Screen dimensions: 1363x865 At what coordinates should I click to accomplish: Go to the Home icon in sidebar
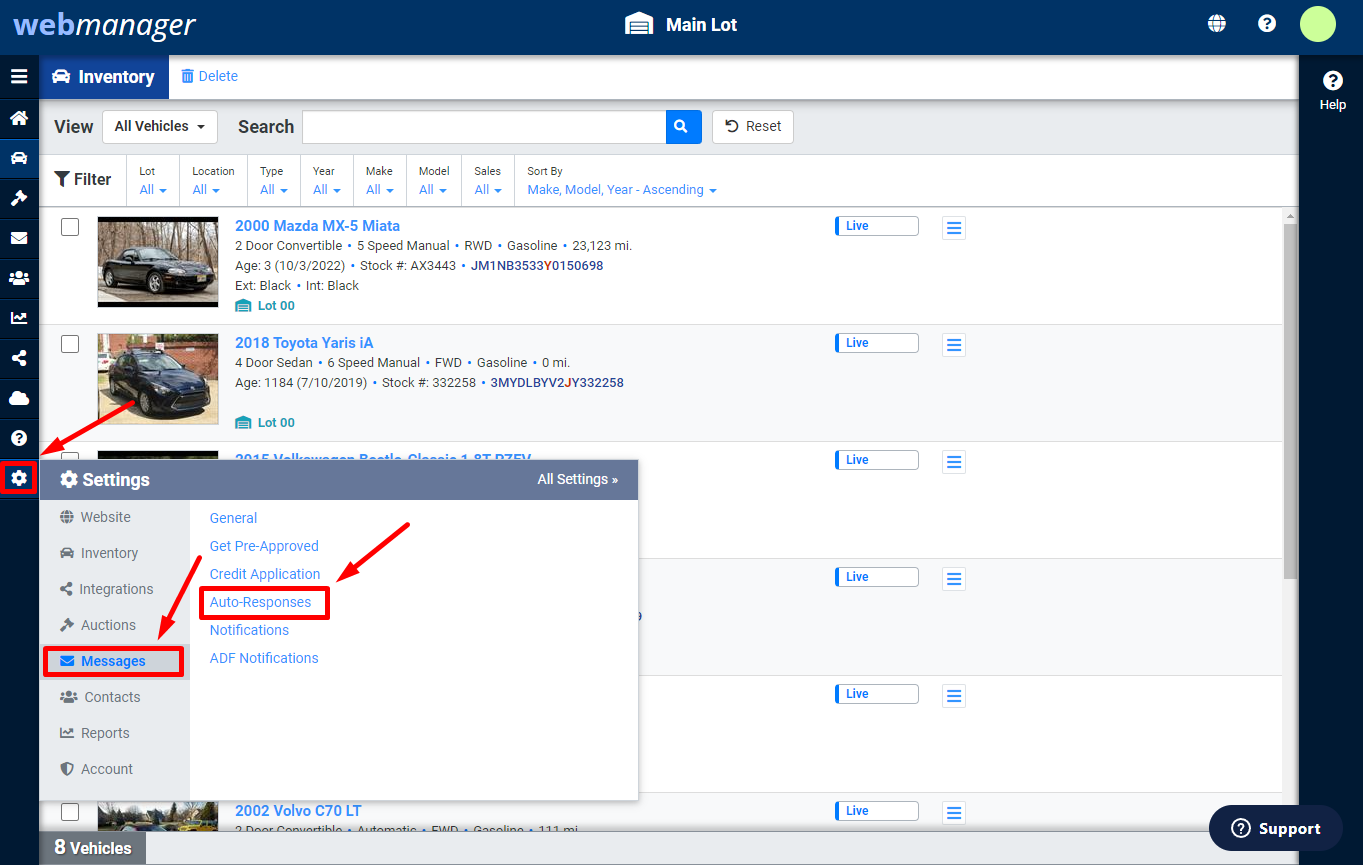(19, 118)
